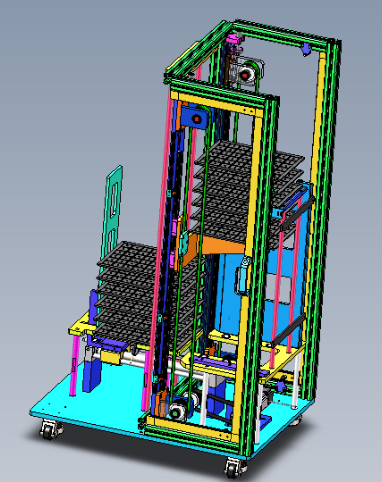382x482 pixels.
Task: Select the bottom belt pulley with green center
Action: tap(177, 411)
